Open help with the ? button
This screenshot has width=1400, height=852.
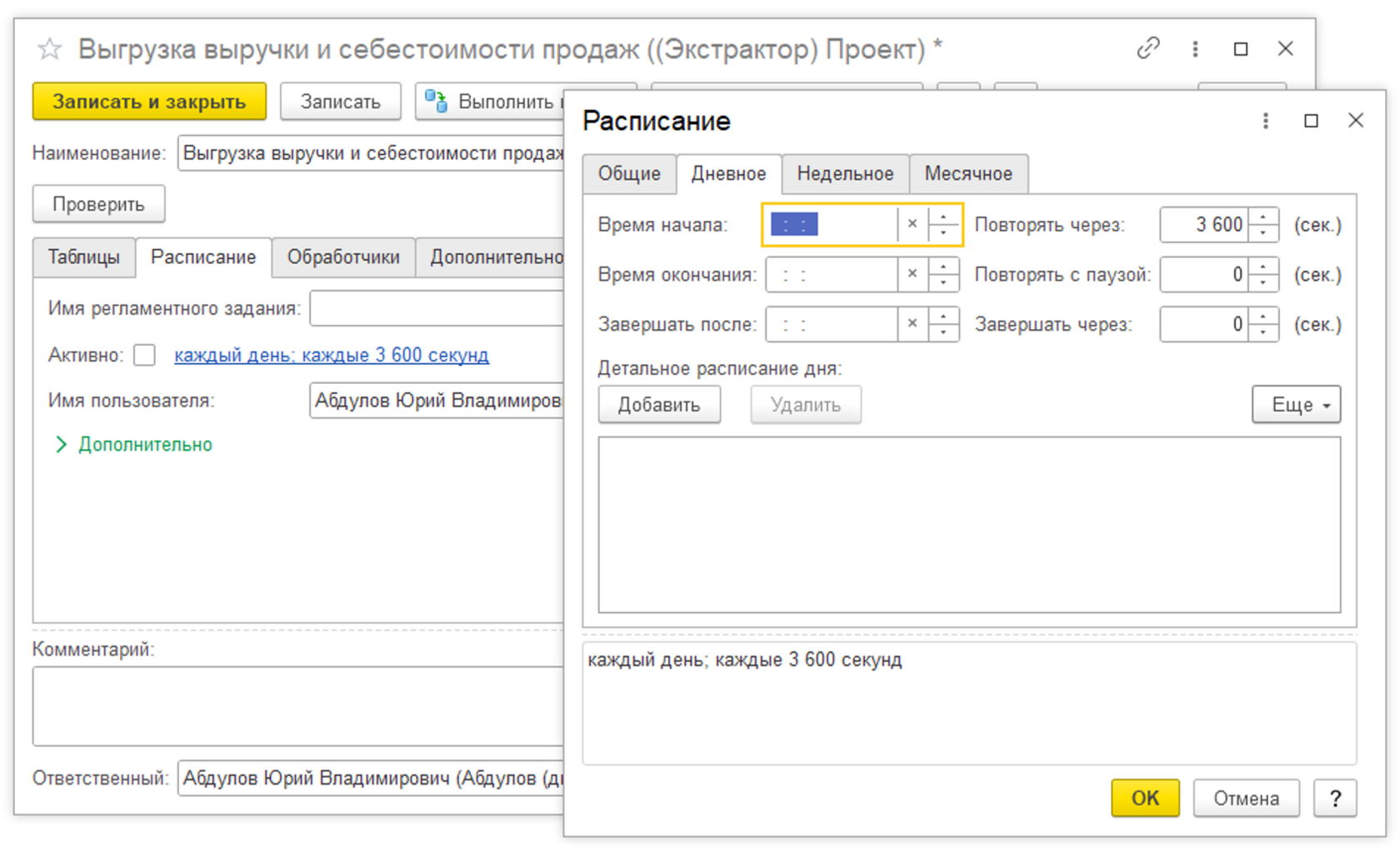[1335, 798]
